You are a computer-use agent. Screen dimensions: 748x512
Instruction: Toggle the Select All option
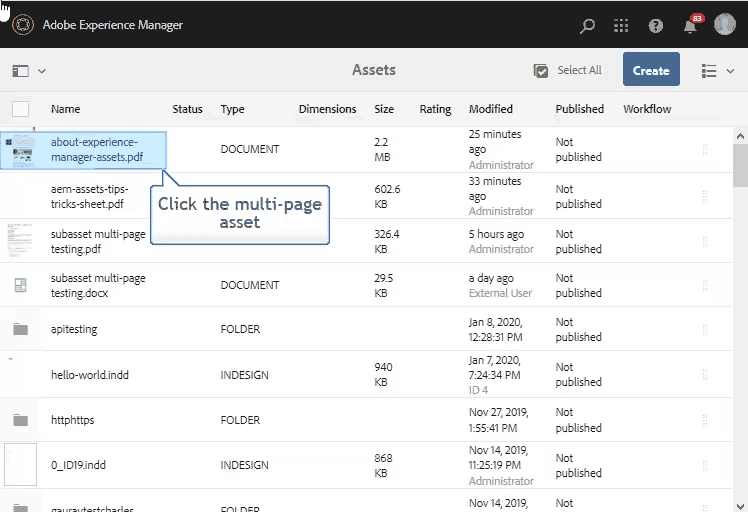tap(568, 71)
